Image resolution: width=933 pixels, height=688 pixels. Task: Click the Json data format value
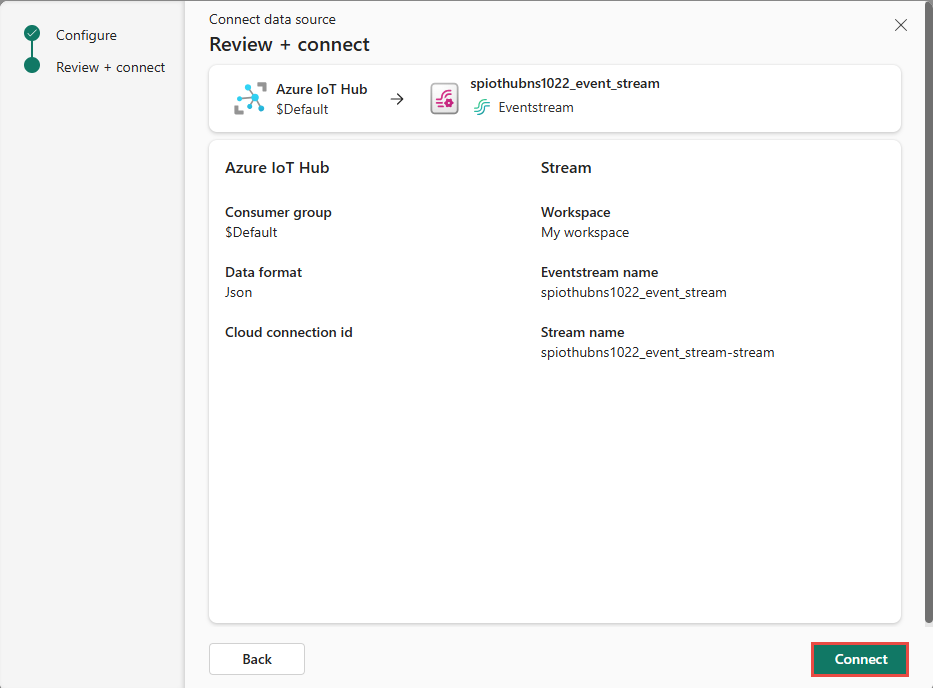click(x=238, y=292)
